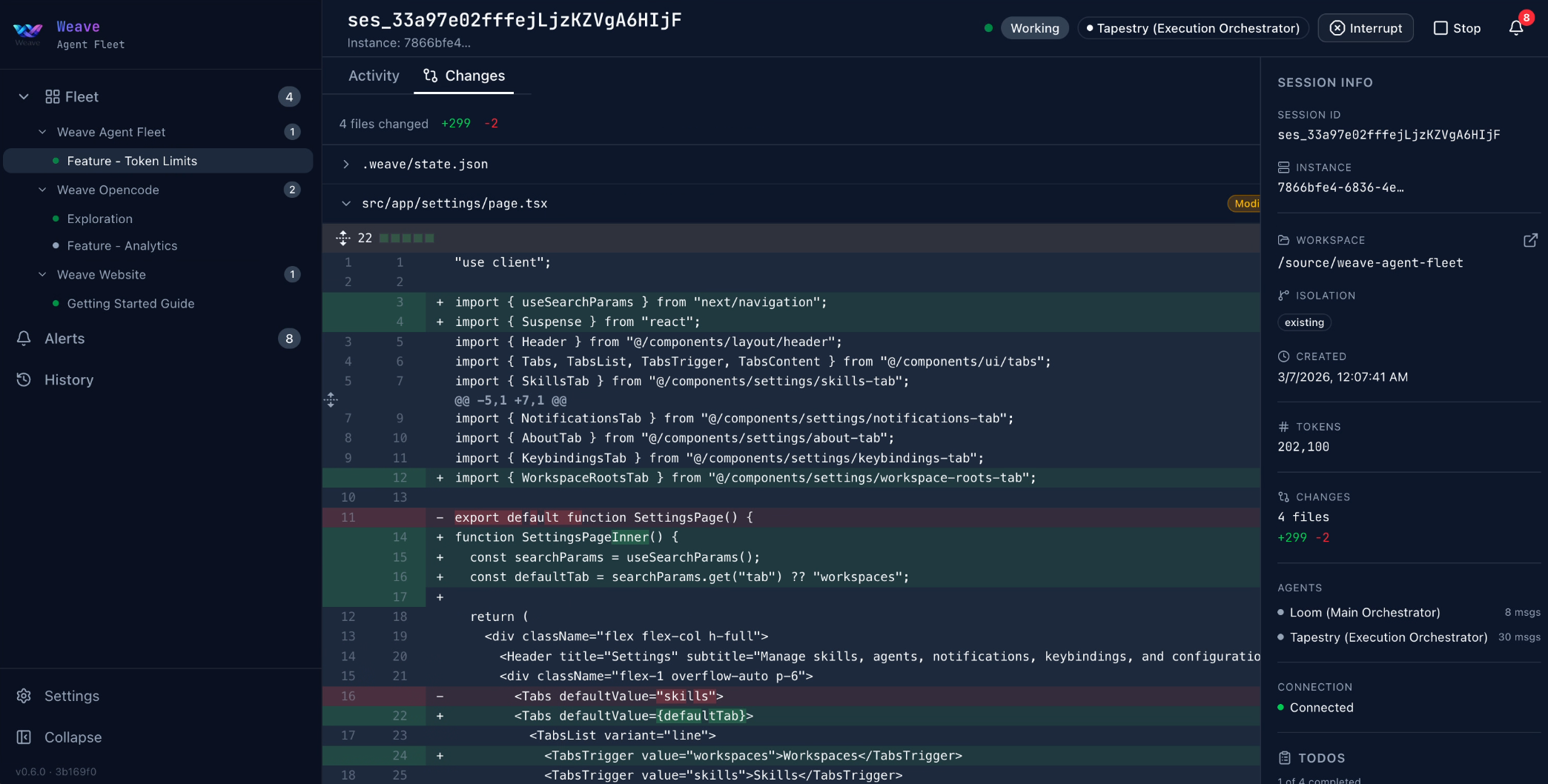Image resolution: width=1548 pixels, height=784 pixels.
Task: Open History using the clock icon
Action: coord(24,379)
